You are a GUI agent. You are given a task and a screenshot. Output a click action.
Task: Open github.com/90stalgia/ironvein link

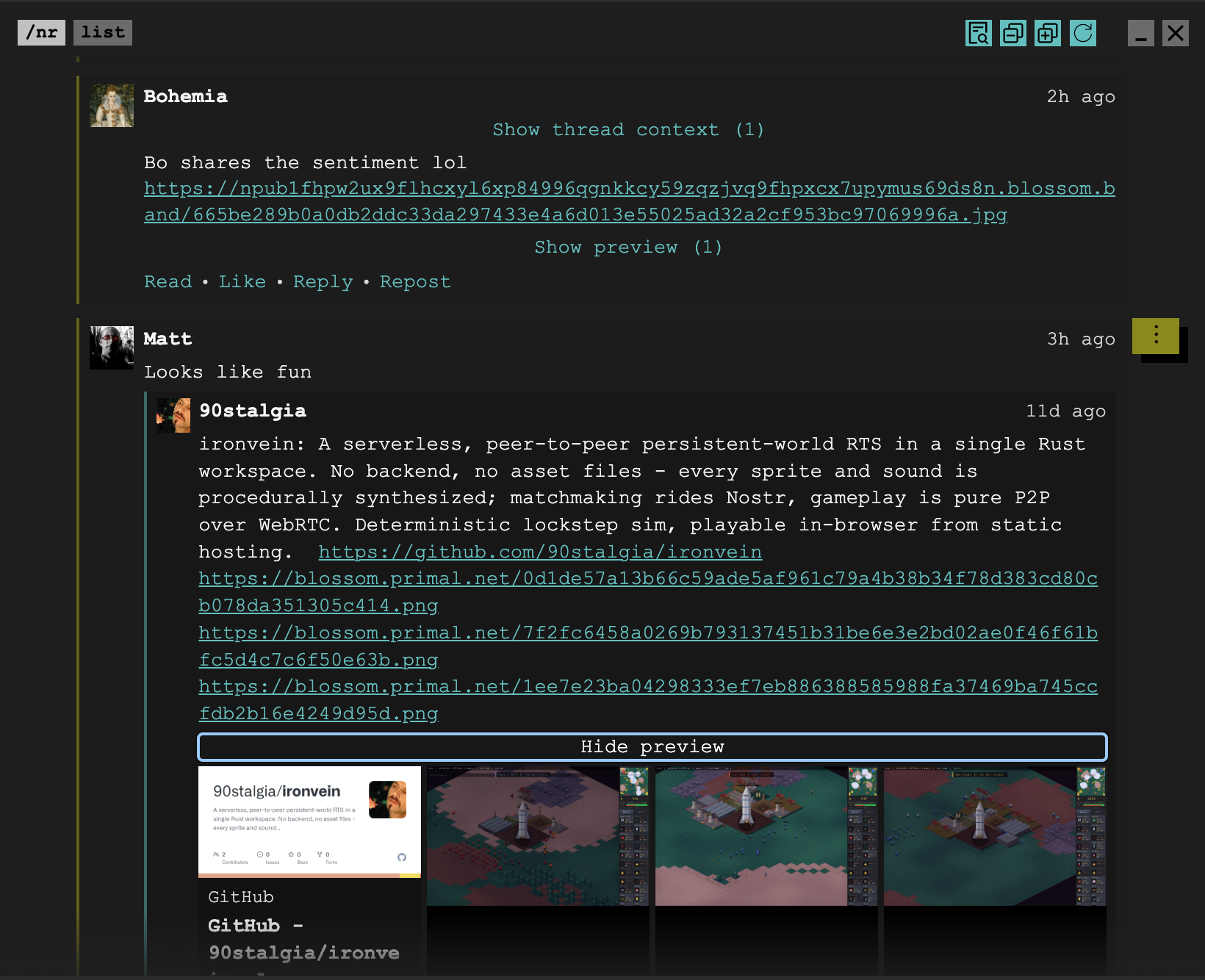(540, 552)
